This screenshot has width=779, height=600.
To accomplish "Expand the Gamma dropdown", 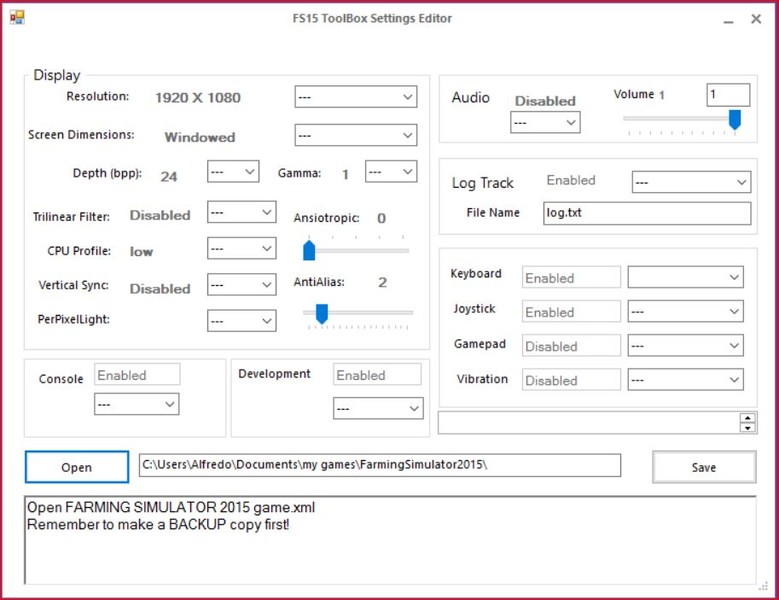I will tap(390, 172).
